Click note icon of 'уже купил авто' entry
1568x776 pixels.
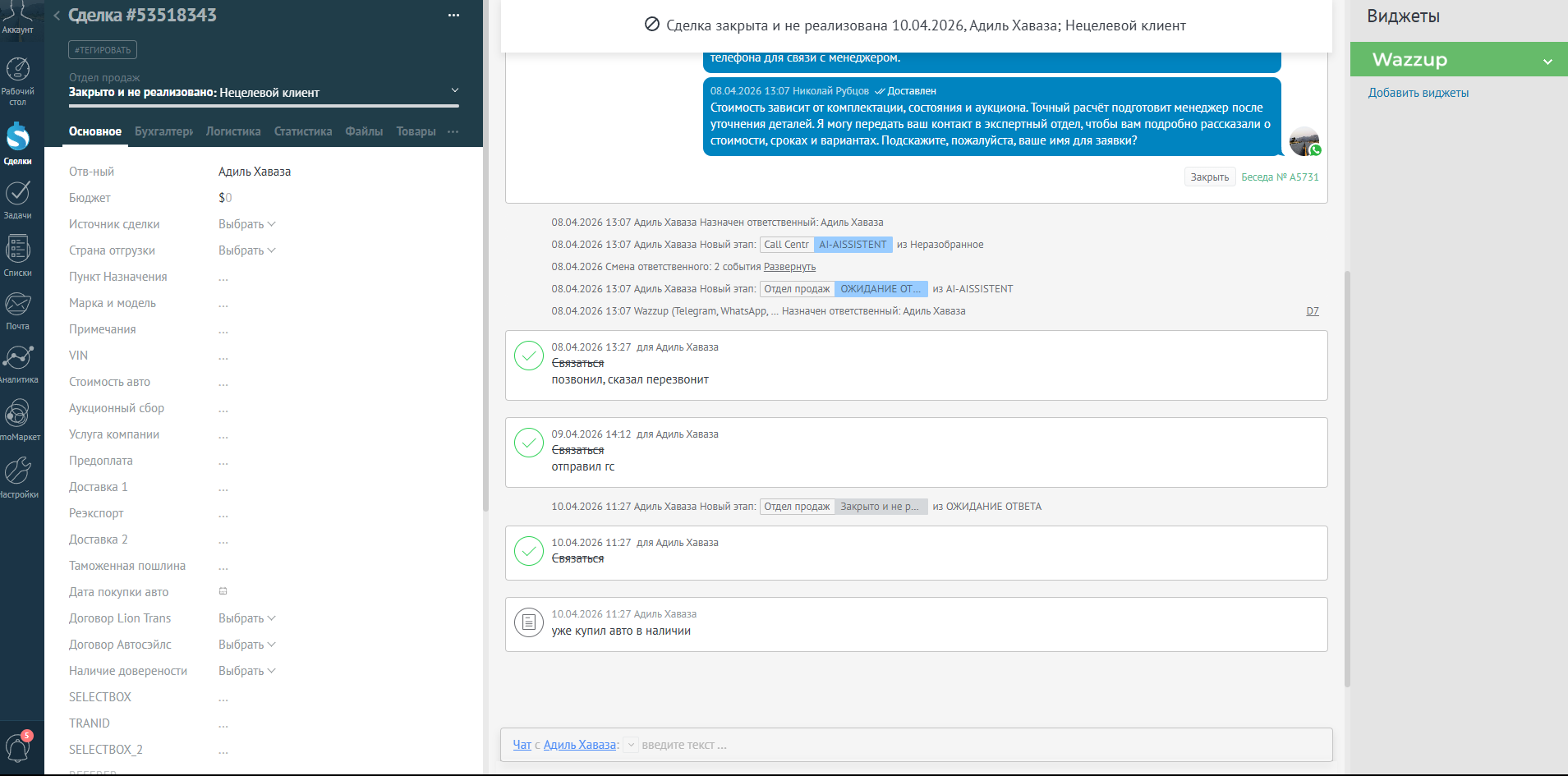click(528, 622)
